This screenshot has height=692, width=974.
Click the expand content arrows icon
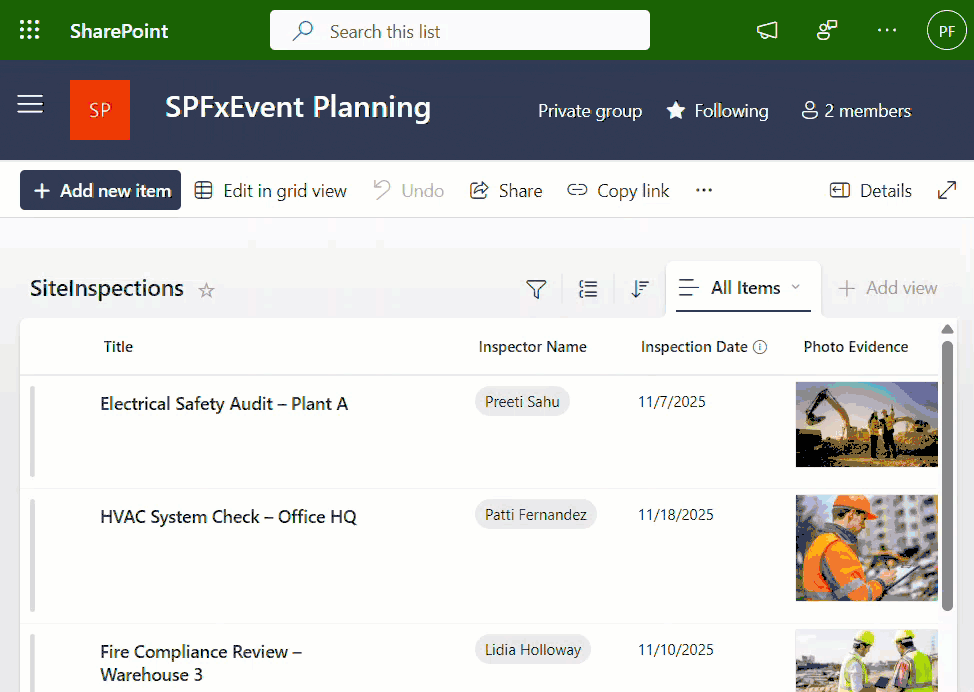click(947, 190)
